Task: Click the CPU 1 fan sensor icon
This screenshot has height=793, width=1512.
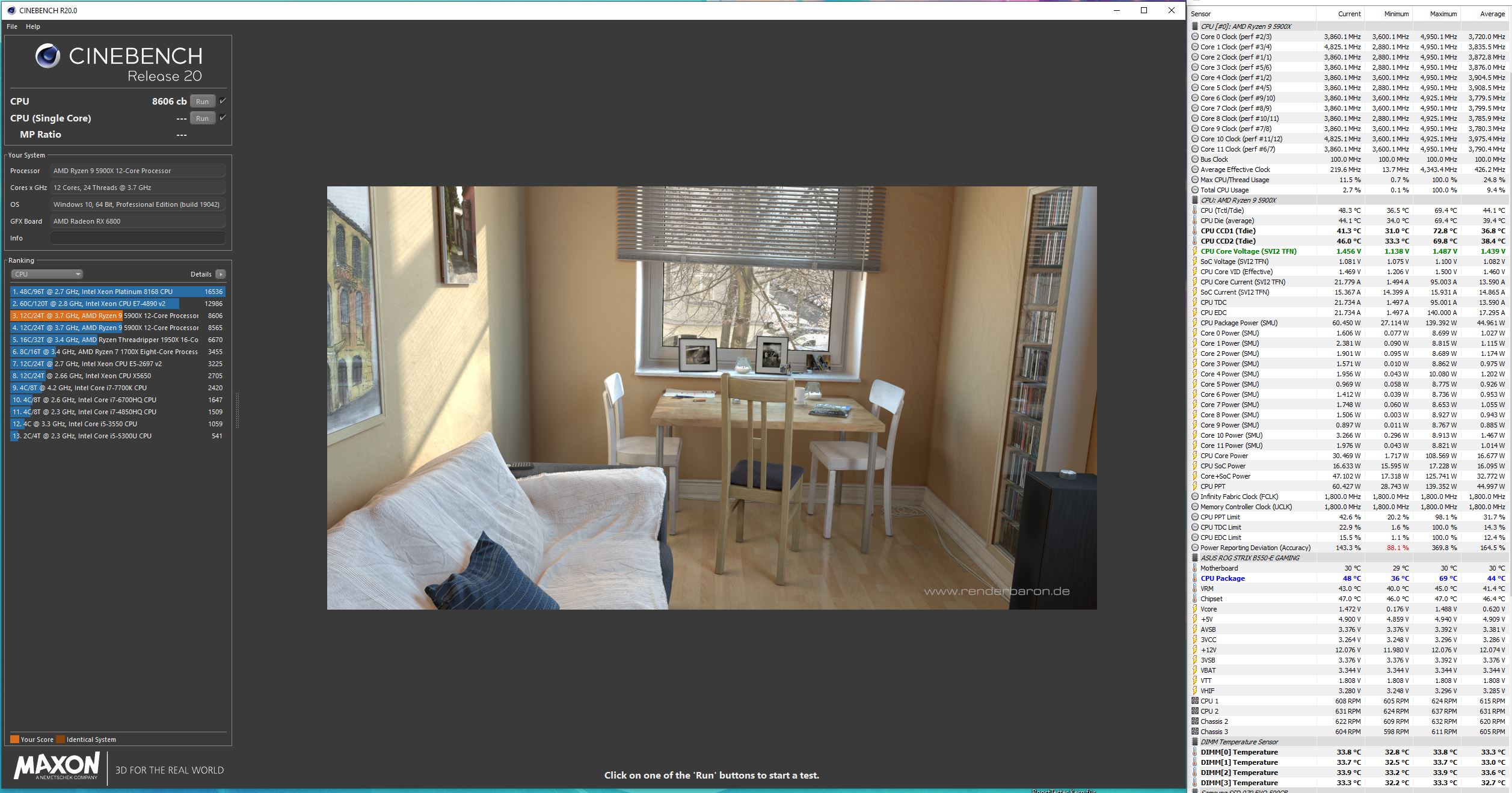Action: (x=1194, y=701)
